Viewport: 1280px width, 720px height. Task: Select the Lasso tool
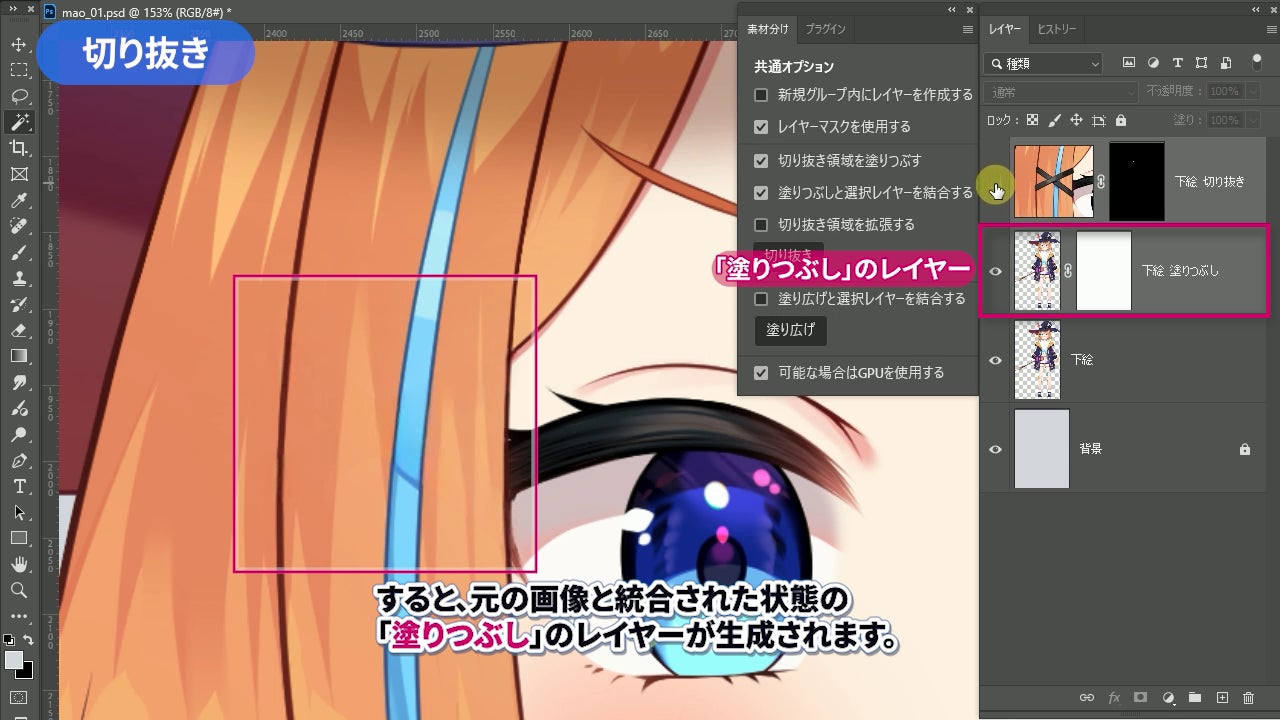(19, 97)
